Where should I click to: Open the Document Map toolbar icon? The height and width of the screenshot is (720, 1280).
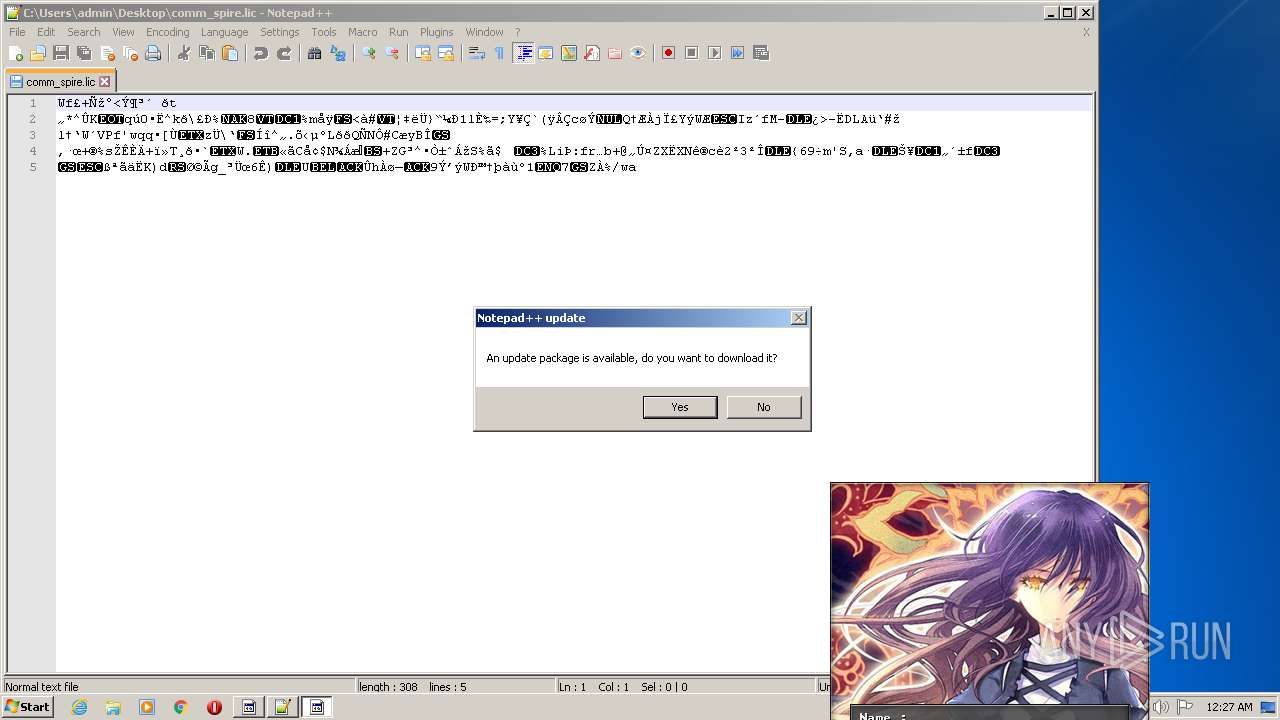(x=569, y=53)
